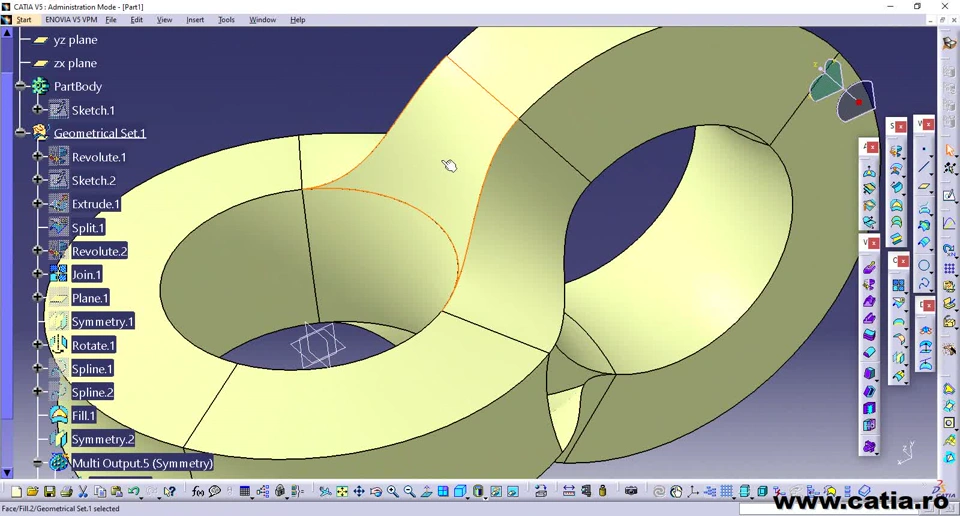This screenshot has height=516, width=960.
Task: Open the Insert menu
Action: click(x=195, y=20)
